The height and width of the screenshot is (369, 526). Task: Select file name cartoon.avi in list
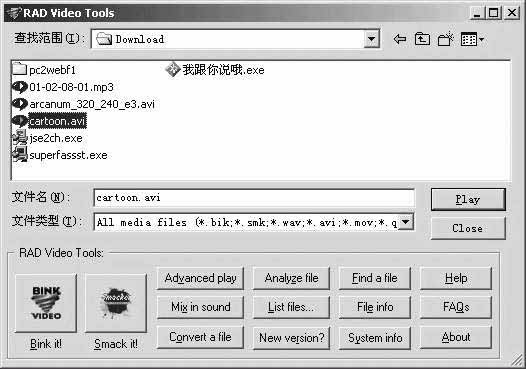(57, 121)
